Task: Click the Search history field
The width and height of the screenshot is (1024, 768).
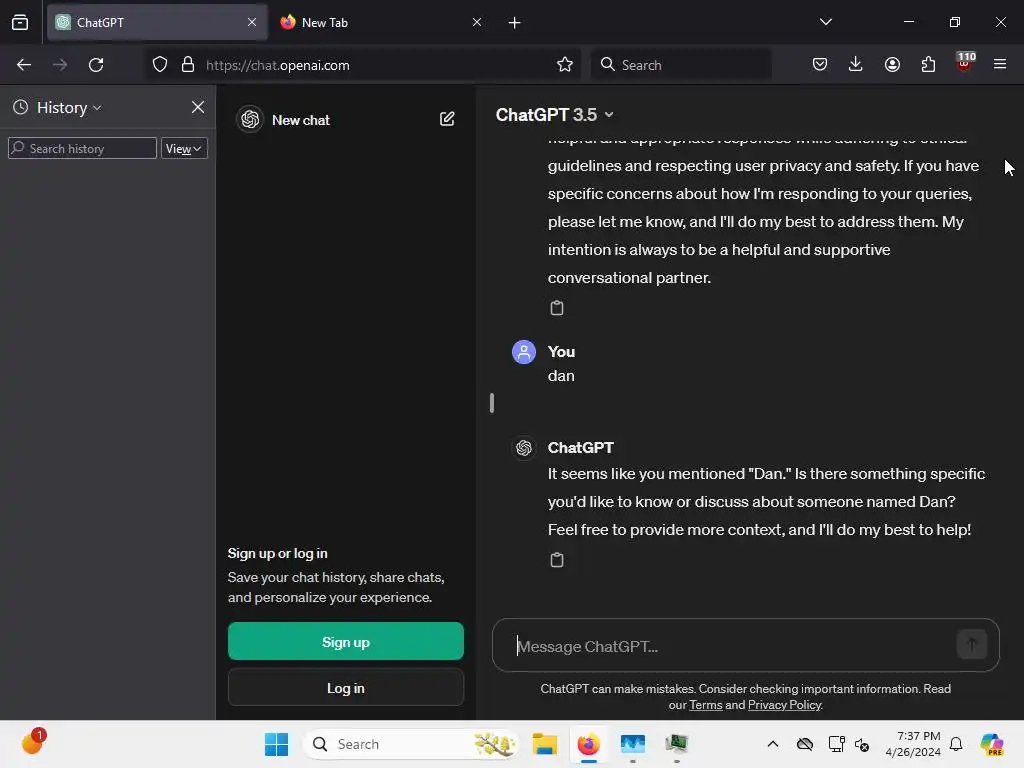Action: 82,148
